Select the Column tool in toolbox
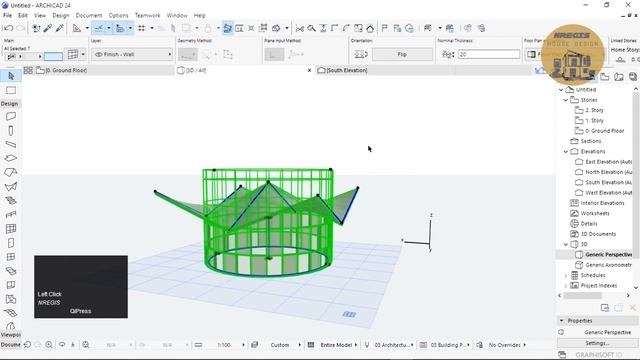640x360 pixels. (x=11, y=131)
